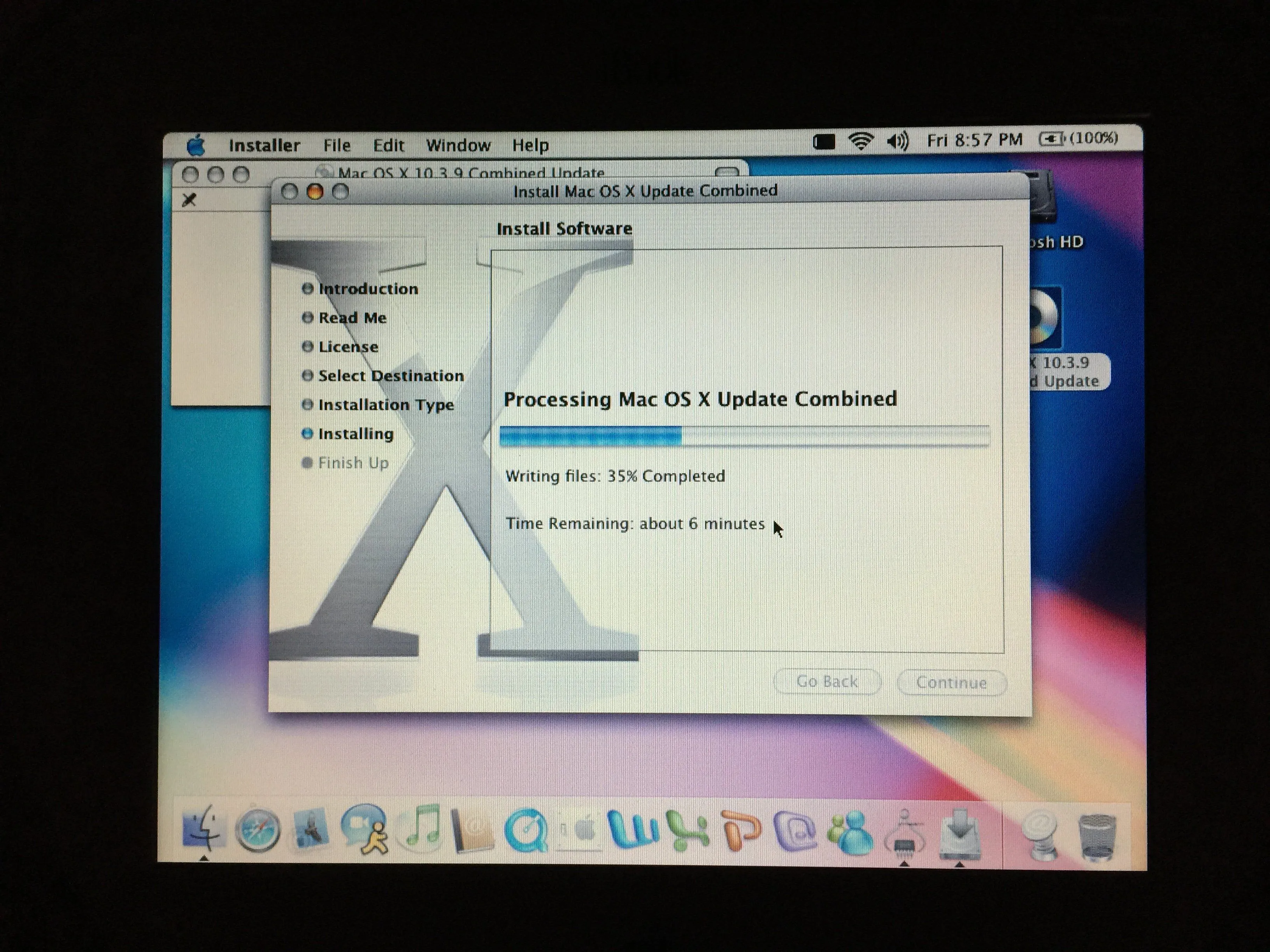Click the installation progress bar

pyautogui.click(x=744, y=436)
